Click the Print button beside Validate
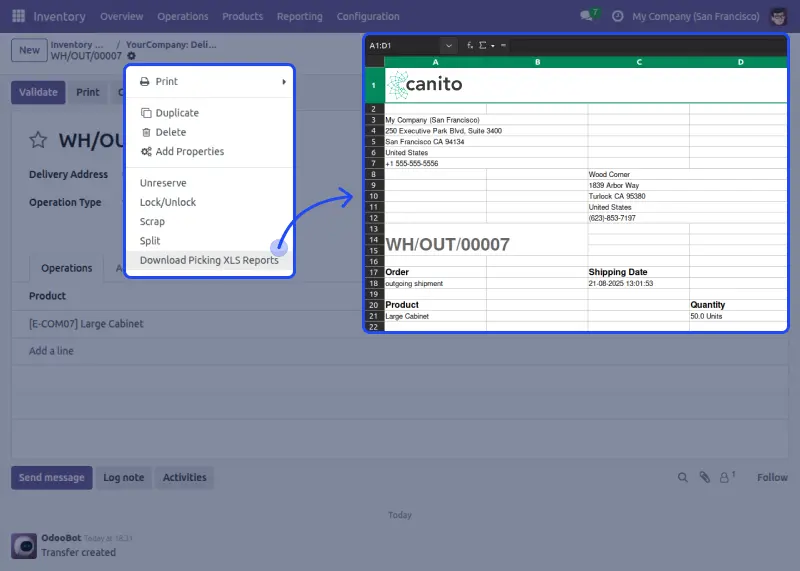800x571 pixels. click(88, 92)
